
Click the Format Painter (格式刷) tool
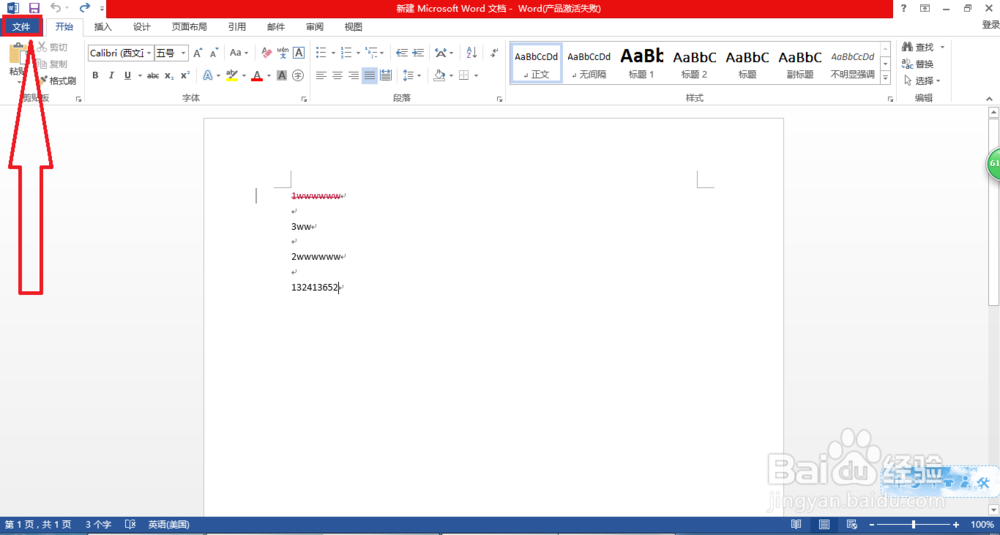57,81
